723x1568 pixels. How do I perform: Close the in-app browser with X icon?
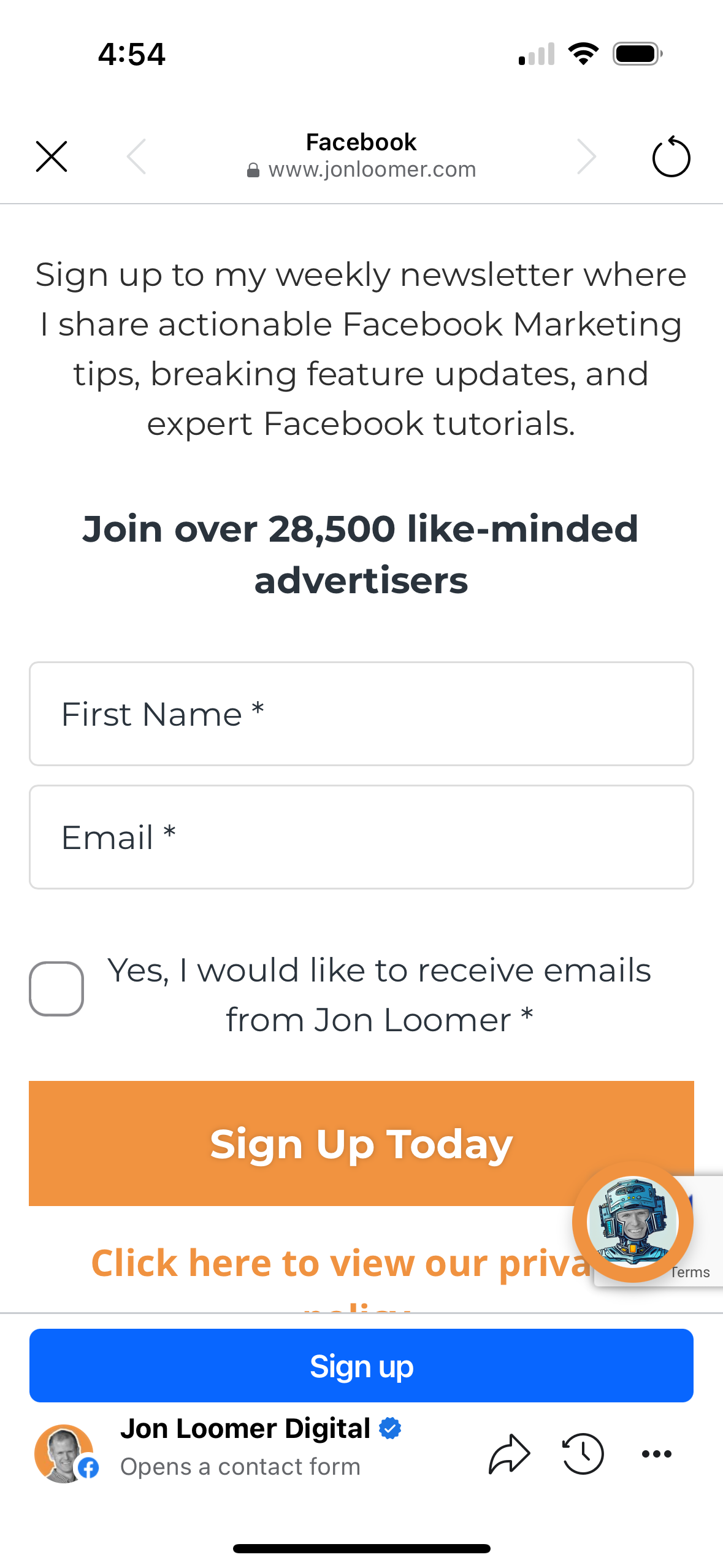pyautogui.click(x=52, y=156)
